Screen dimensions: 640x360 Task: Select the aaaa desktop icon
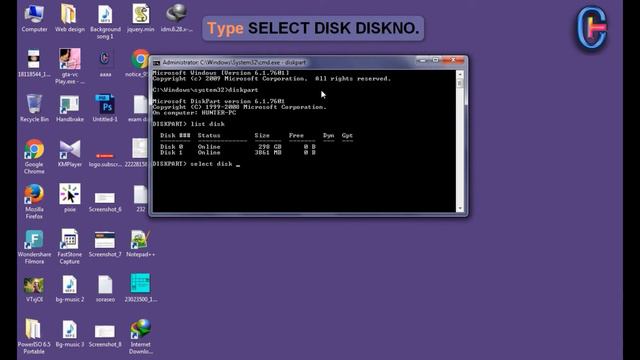tap(105, 63)
